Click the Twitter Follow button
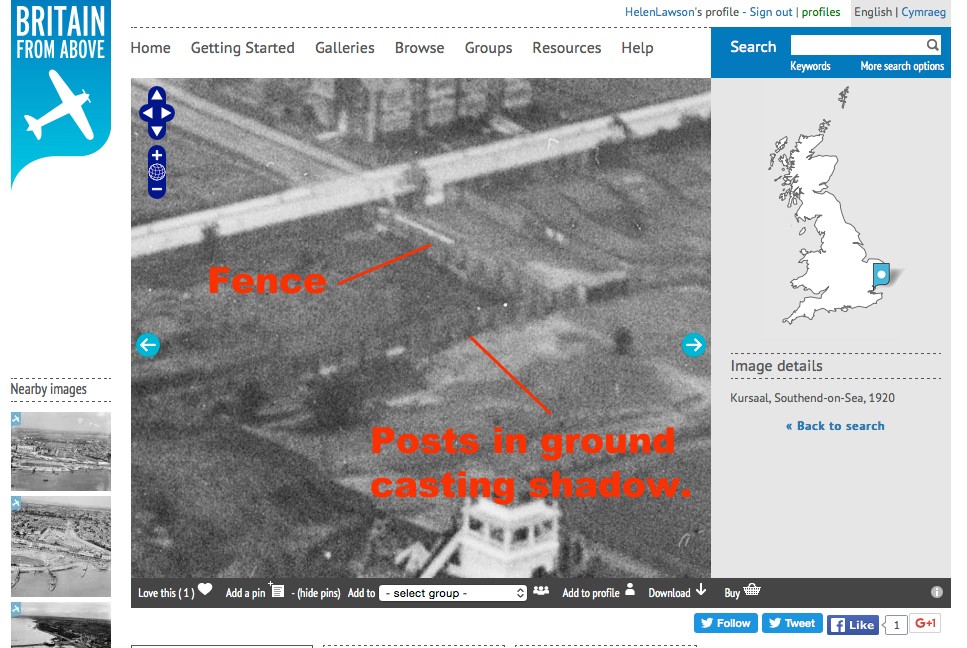 724,623
